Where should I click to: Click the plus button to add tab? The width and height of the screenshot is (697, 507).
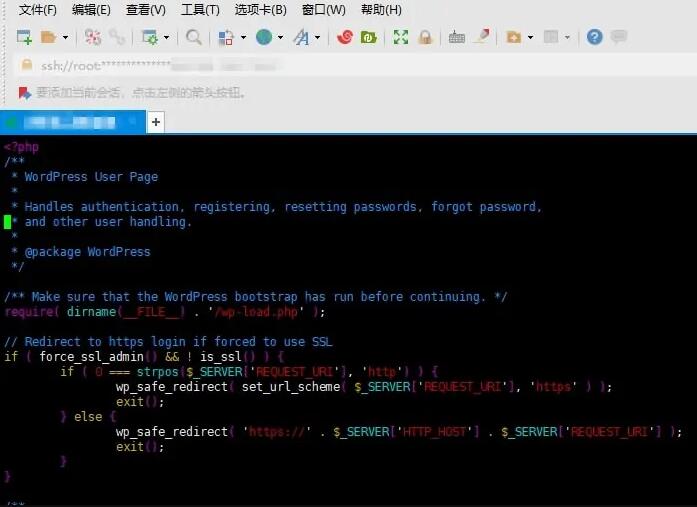coord(156,122)
